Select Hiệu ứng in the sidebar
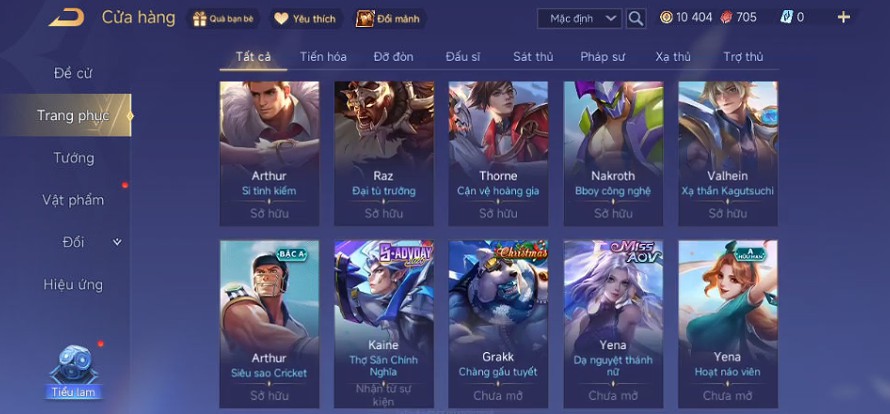The image size is (890, 414). tap(73, 284)
